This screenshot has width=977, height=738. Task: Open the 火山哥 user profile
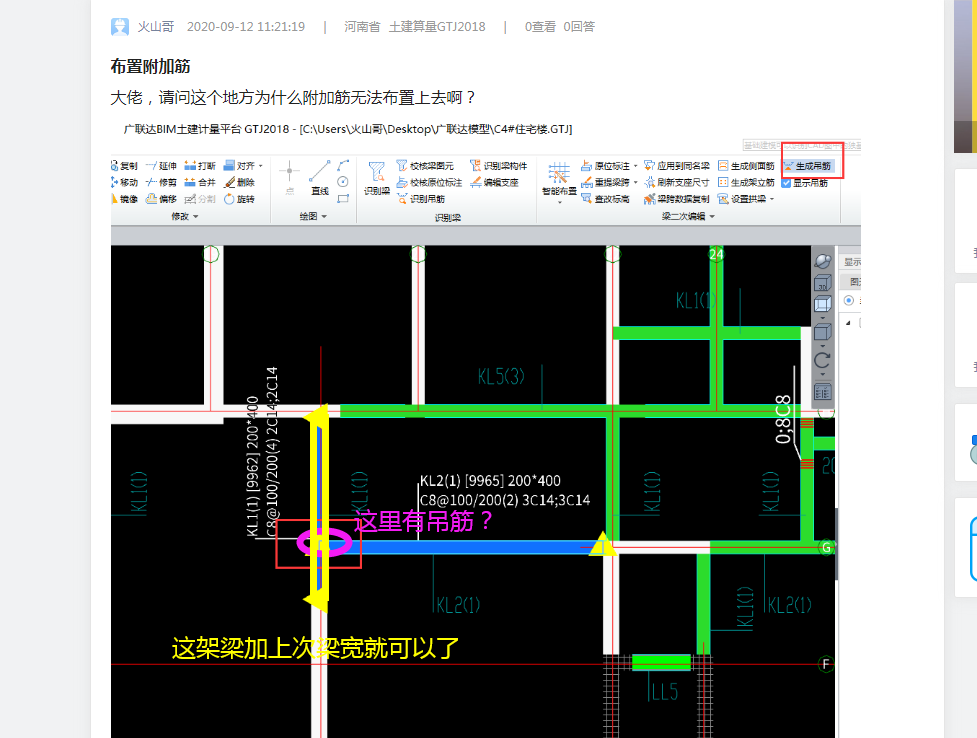[x=155, y=26]
